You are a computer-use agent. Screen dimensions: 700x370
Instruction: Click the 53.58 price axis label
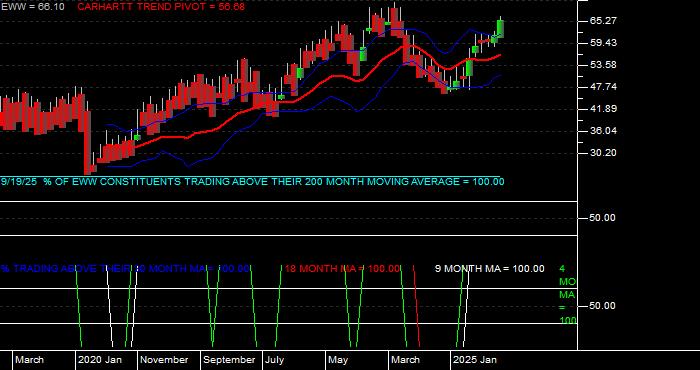(x=604, y=65)
